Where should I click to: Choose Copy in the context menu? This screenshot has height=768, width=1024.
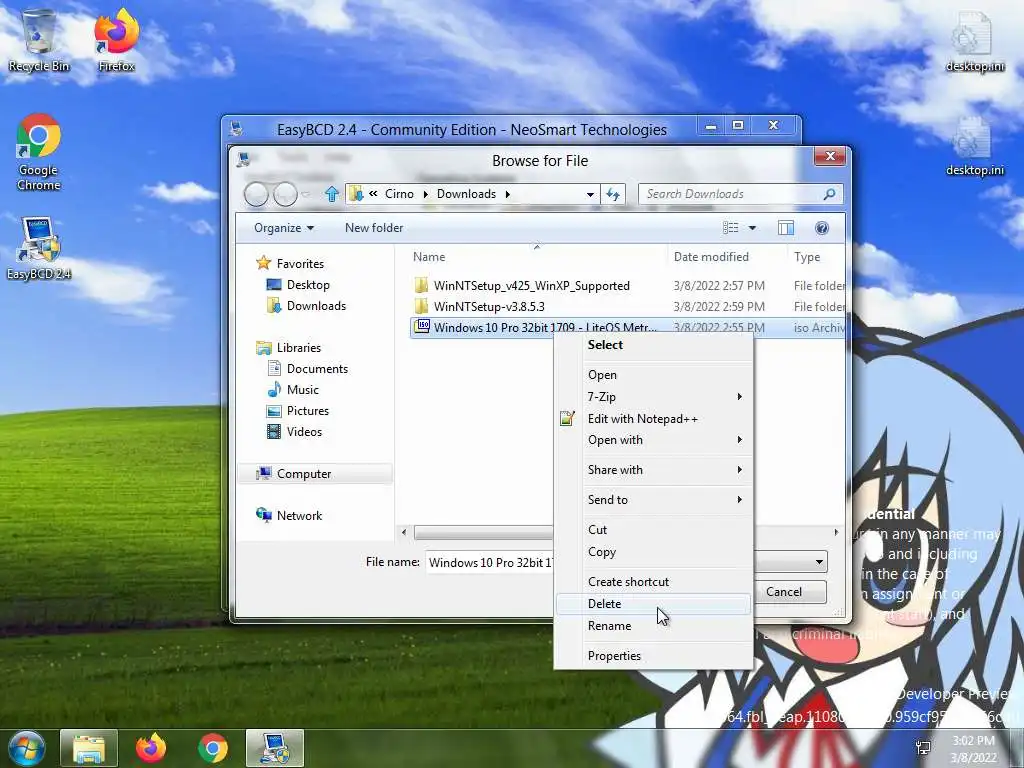[x=654, y=552]
